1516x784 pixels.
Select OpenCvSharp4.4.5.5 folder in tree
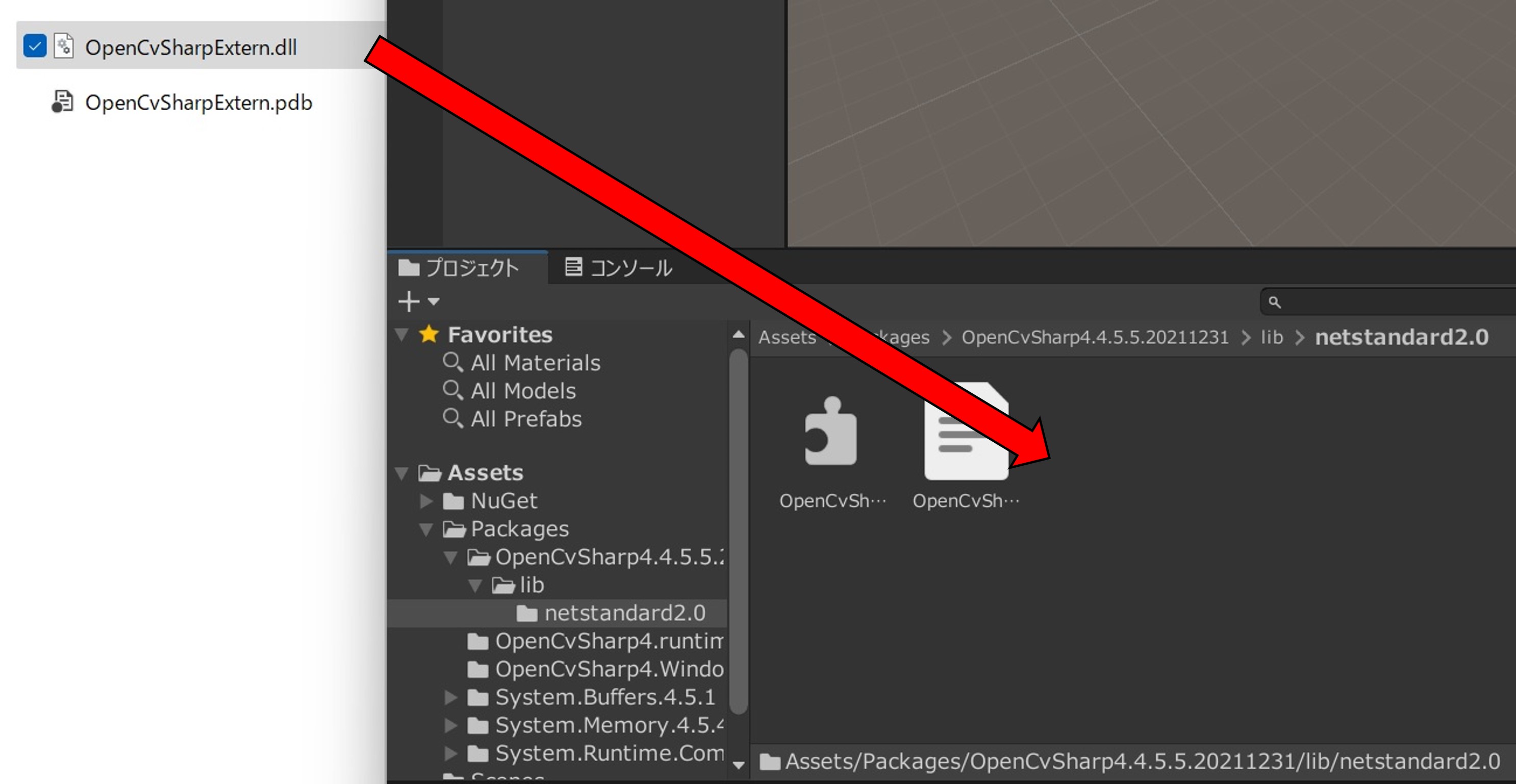610,557
